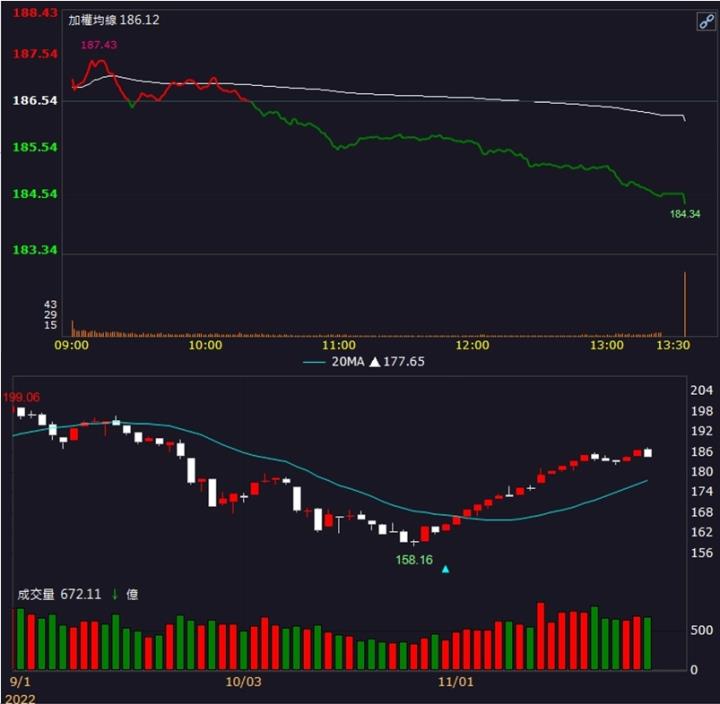Click the 168 daily chart axis value
The width and height of the screenshot is (720, 704).
(x=702, y=512)
